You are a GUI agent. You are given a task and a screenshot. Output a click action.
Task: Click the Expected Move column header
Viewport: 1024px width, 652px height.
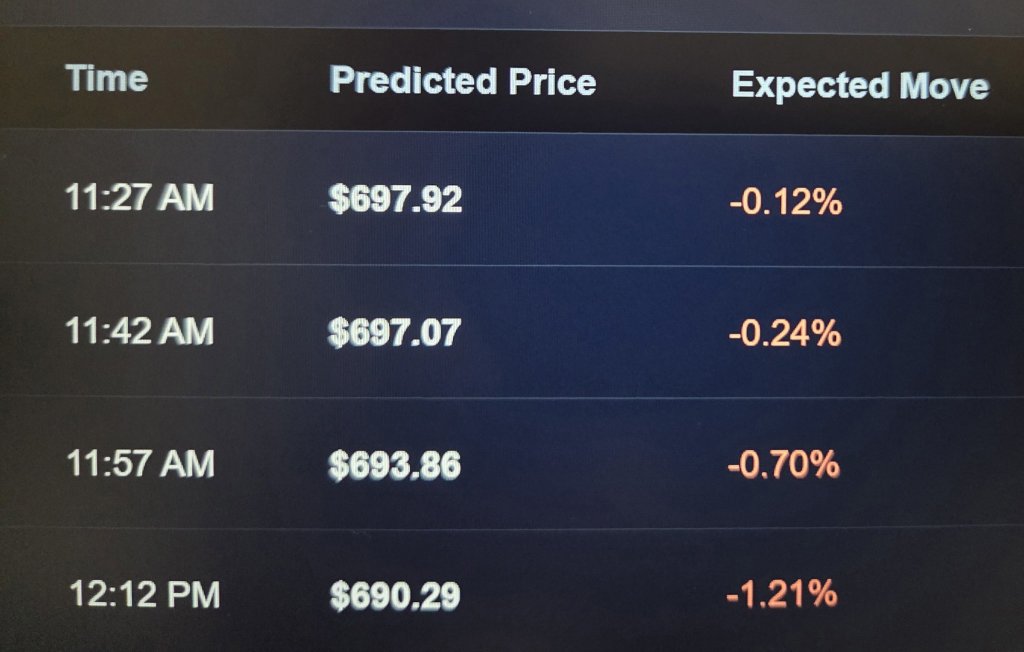pyautogui.click(x=860, y=86)
